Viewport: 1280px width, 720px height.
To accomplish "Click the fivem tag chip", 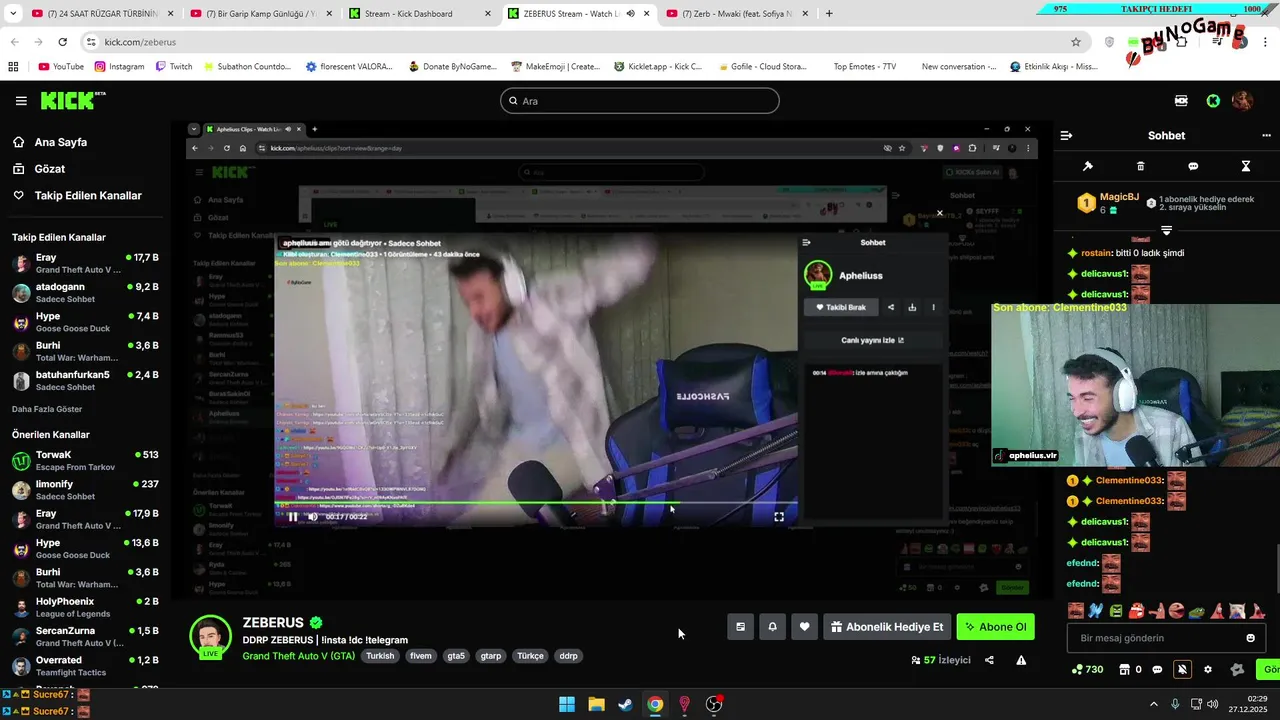I will pyautogui.click(x=420, y=656).
